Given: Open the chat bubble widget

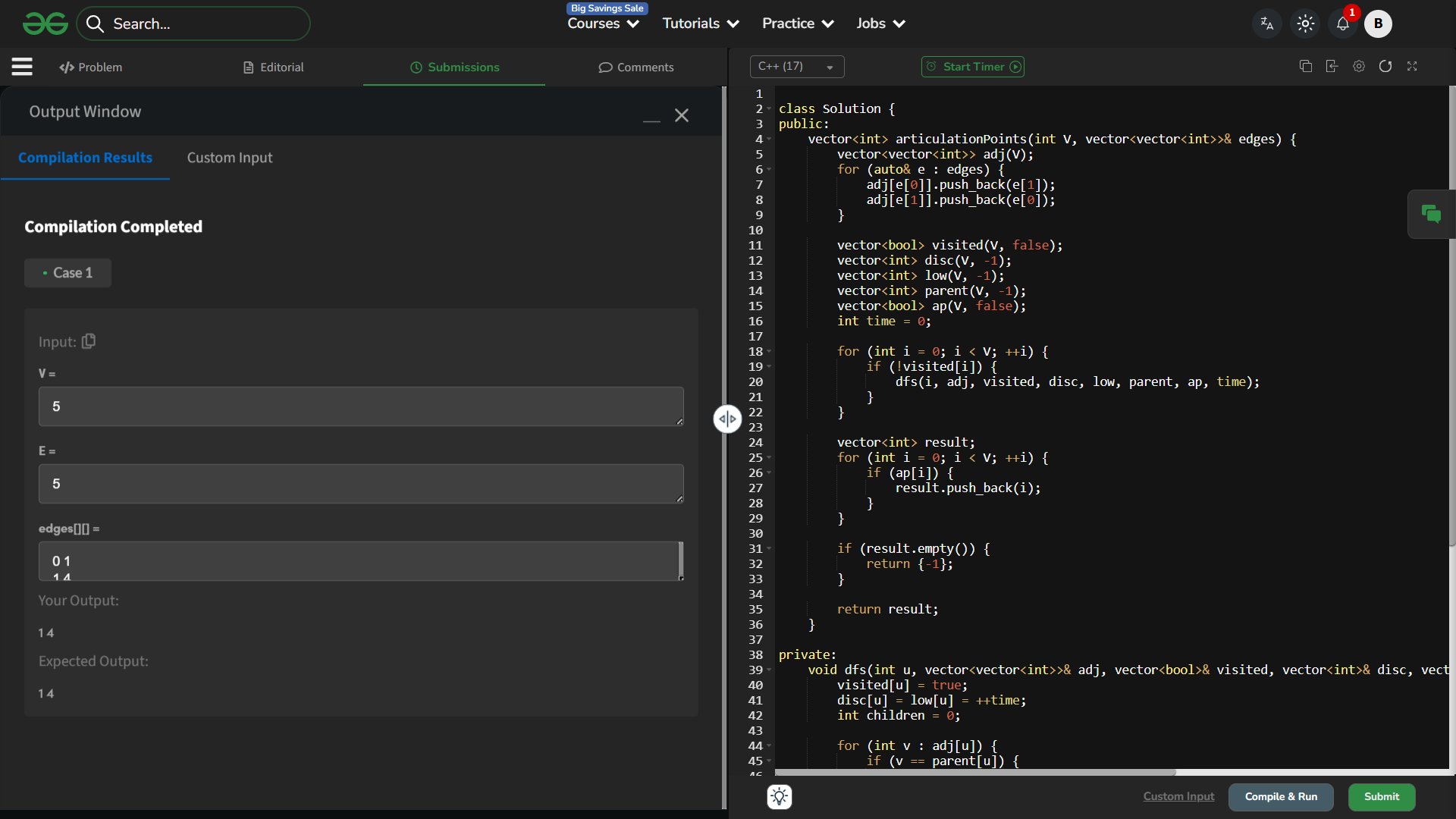Looking at the screenshot, I should (x=1430, y=215).
